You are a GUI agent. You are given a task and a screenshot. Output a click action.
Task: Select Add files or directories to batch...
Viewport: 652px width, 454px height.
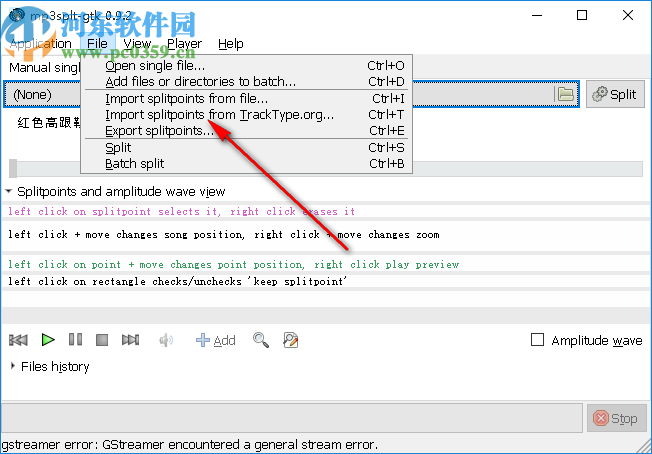point(246,81)
